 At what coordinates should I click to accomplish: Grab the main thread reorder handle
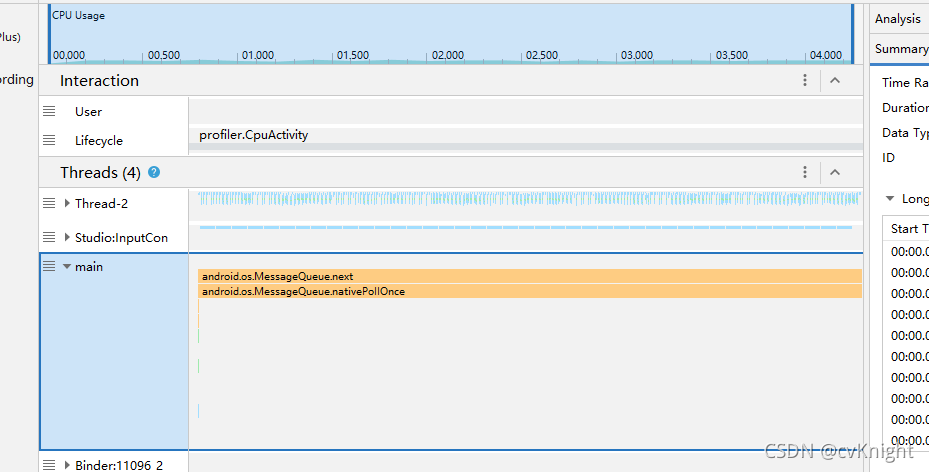tap(49, 266)
